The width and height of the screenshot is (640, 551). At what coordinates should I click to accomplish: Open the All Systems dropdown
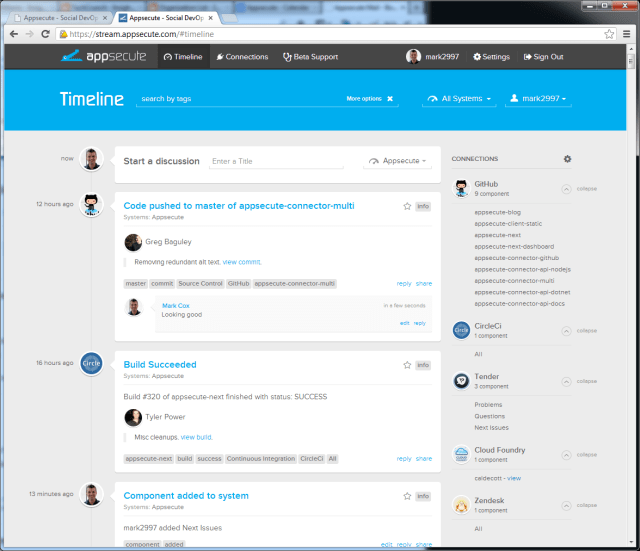click(x=459, y=99)
